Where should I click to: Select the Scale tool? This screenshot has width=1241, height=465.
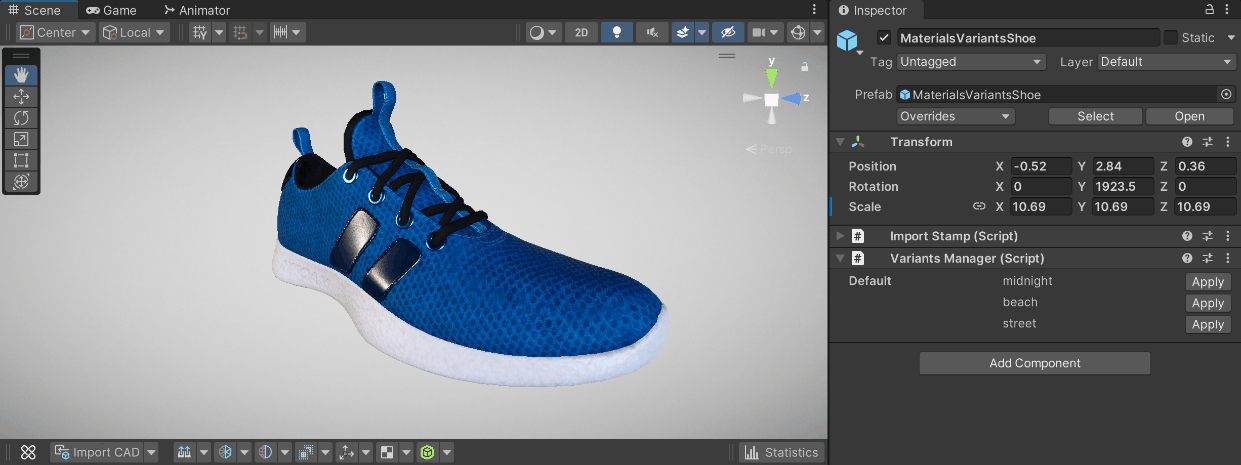tap(21, 139)
